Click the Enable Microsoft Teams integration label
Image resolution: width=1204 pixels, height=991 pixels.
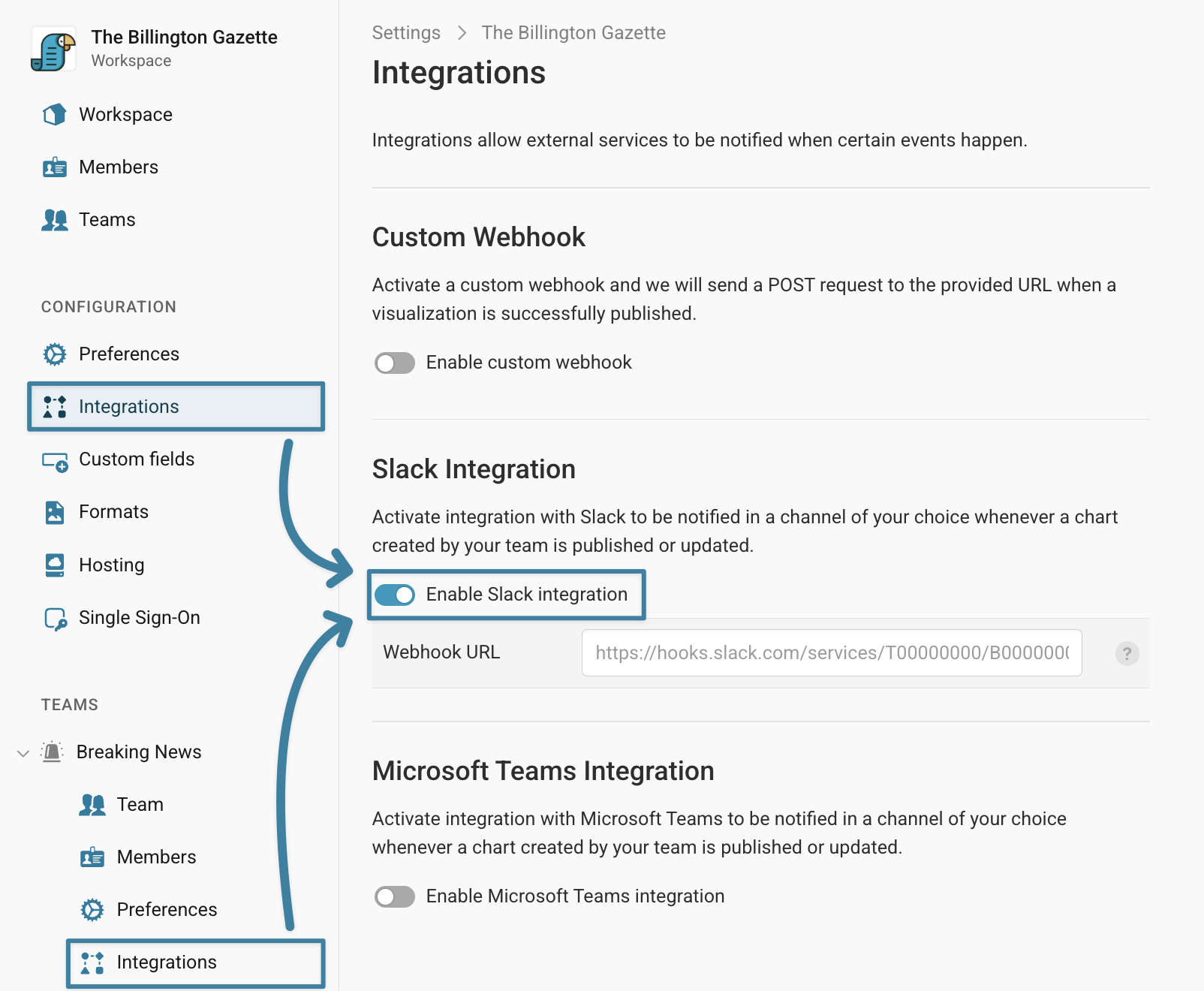pyautogui.click(x=575, y=896)
